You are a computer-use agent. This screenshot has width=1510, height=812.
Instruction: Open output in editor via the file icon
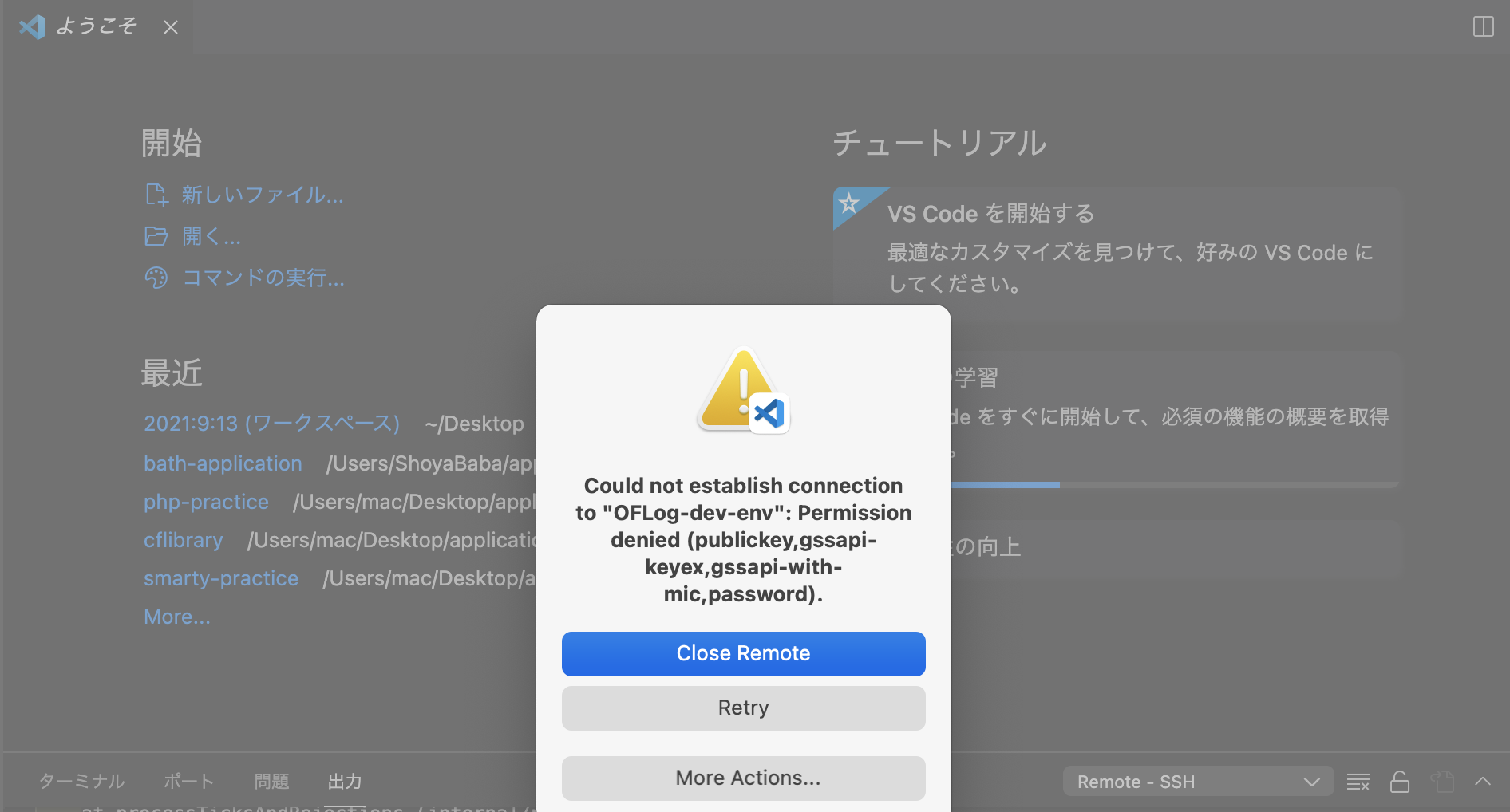click(1443, 782)
